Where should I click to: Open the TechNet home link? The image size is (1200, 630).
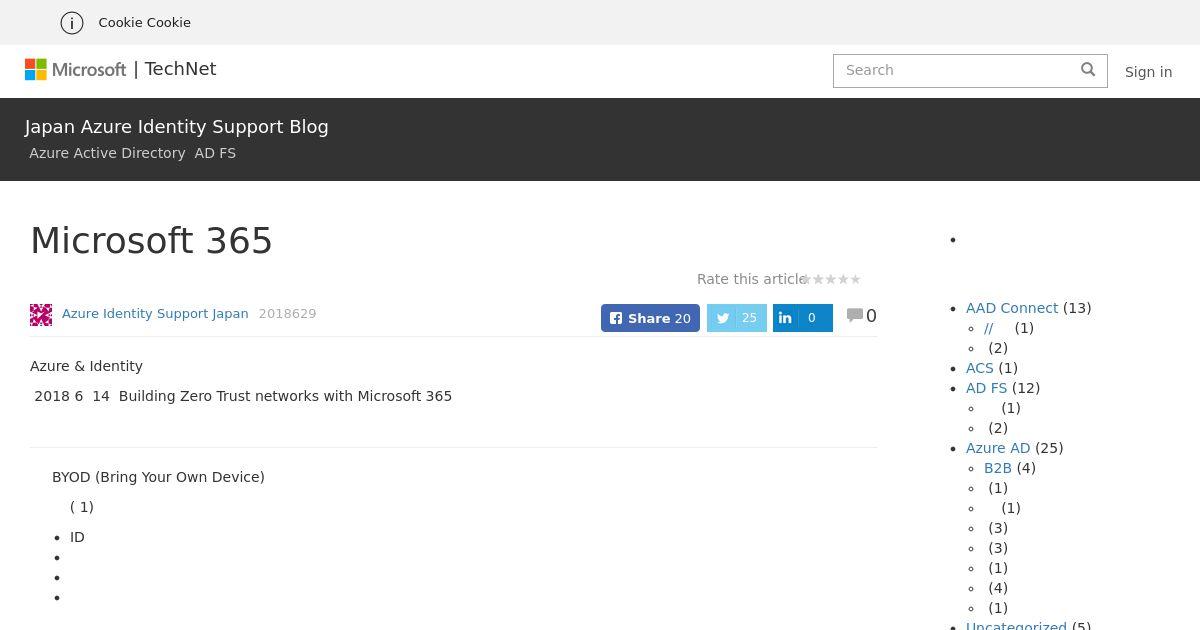(x=180, y=69)
